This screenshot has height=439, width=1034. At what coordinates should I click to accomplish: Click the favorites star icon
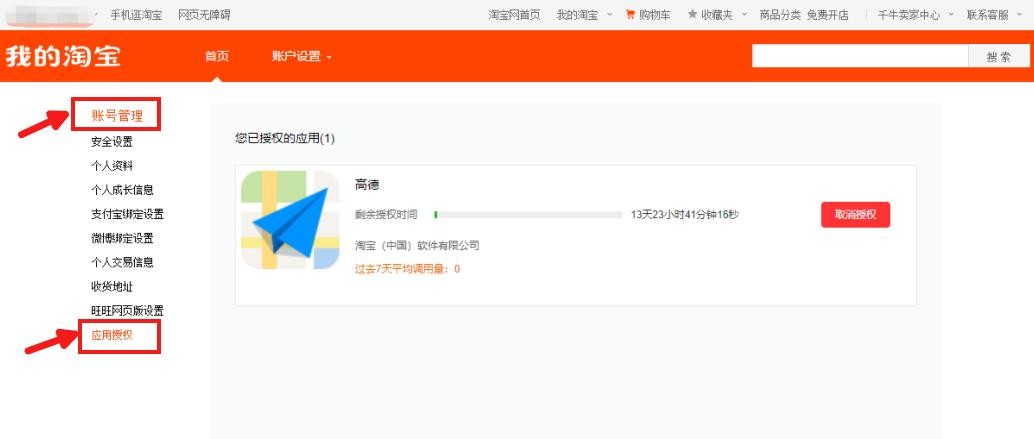[x=692, y=15]
